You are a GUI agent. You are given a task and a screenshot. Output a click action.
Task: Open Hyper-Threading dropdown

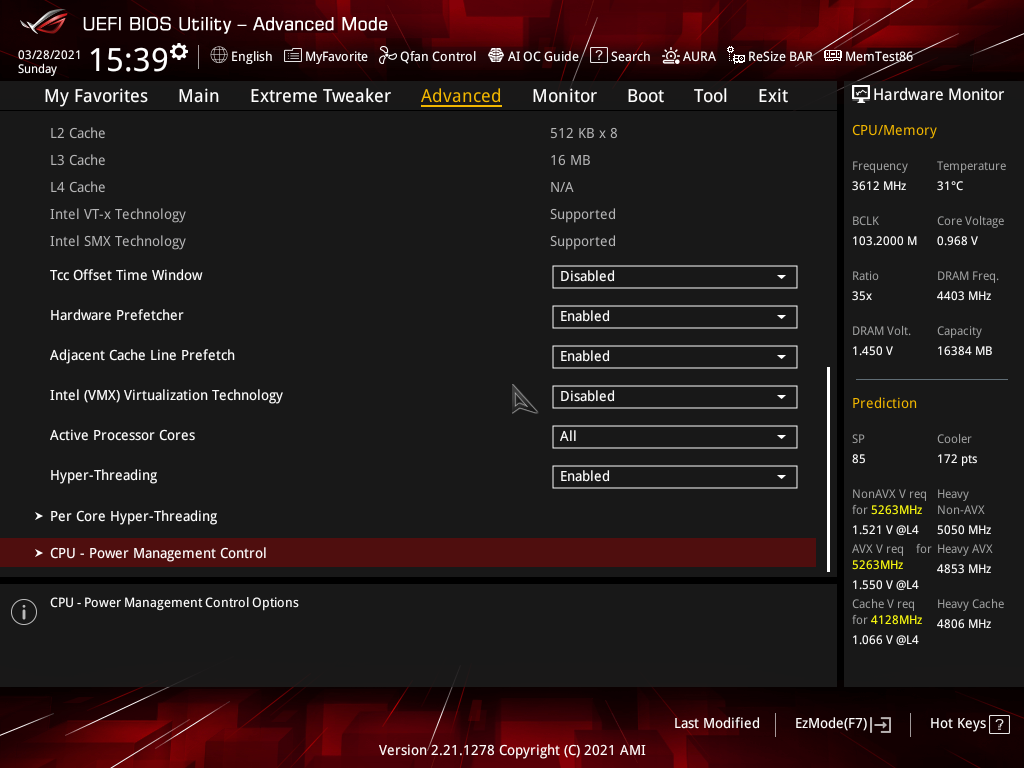point(675,477)
